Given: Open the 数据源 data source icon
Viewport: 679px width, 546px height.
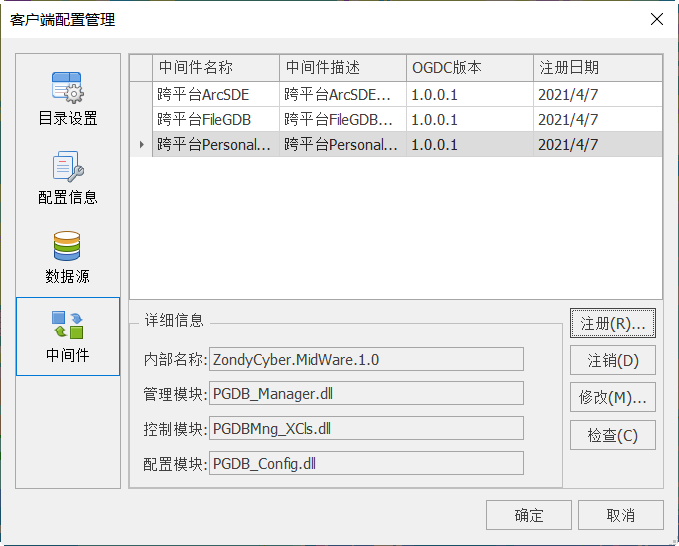Looking at the screenshot, I should pos(68,257).
